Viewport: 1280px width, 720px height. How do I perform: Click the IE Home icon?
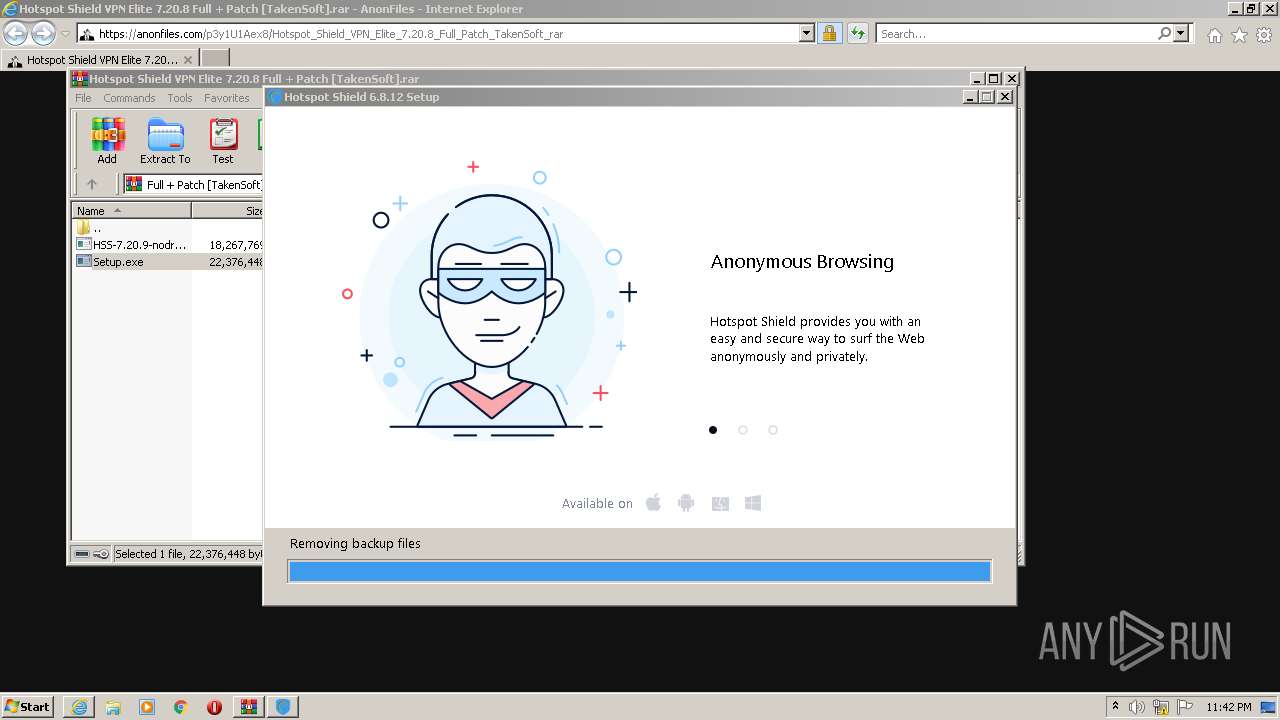pyautogui.click(x=1214, y=35)
